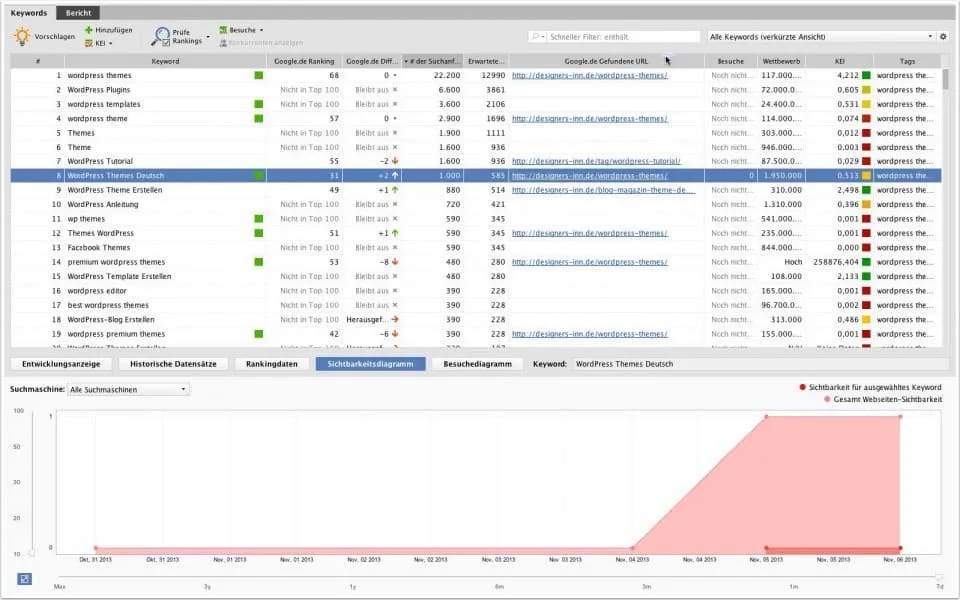The width and height of the screenshot is (960, 600).
Task: Click the Vorschlagen lightbulb icon
Action: coord(20,35)
